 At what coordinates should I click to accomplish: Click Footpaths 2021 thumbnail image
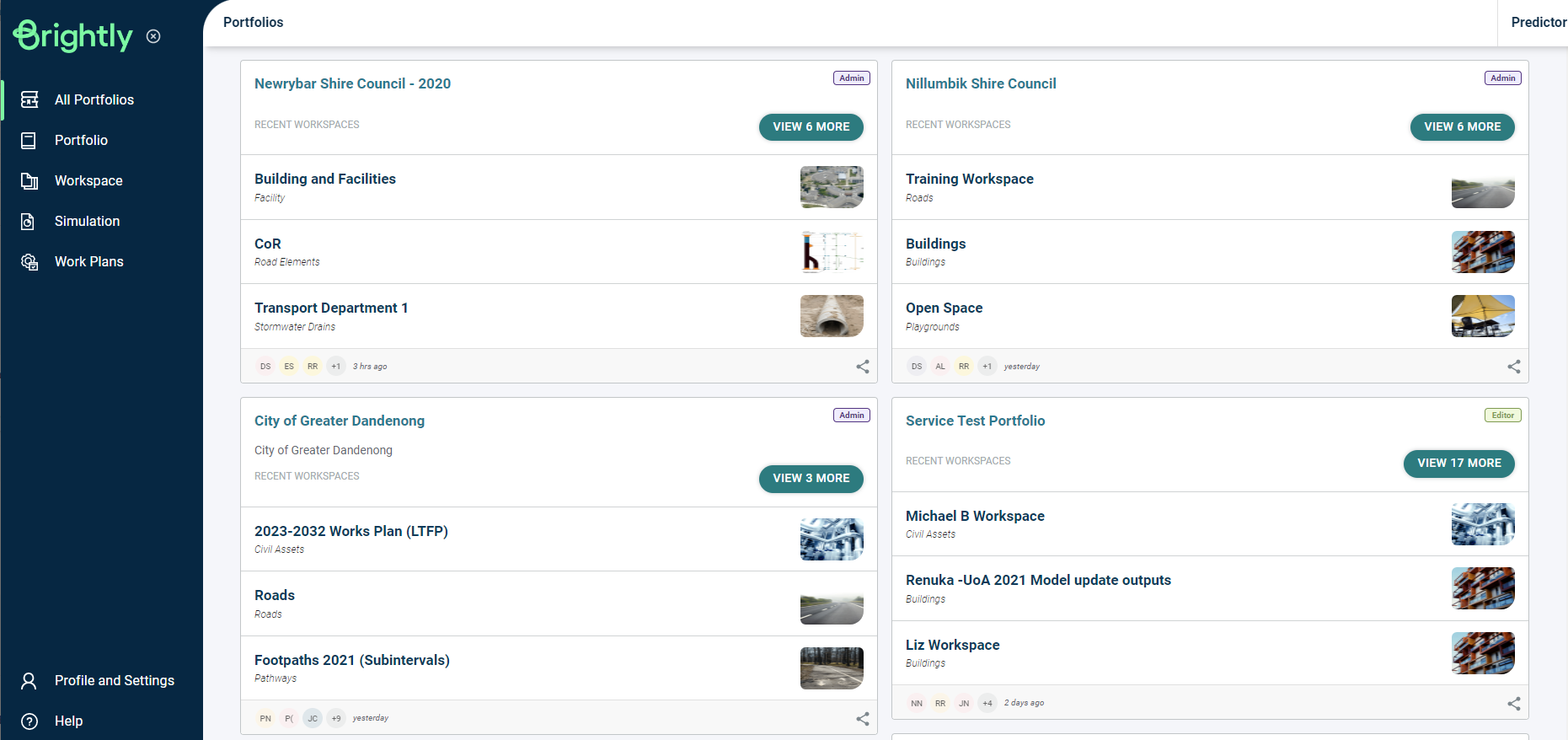coord(832,668)
